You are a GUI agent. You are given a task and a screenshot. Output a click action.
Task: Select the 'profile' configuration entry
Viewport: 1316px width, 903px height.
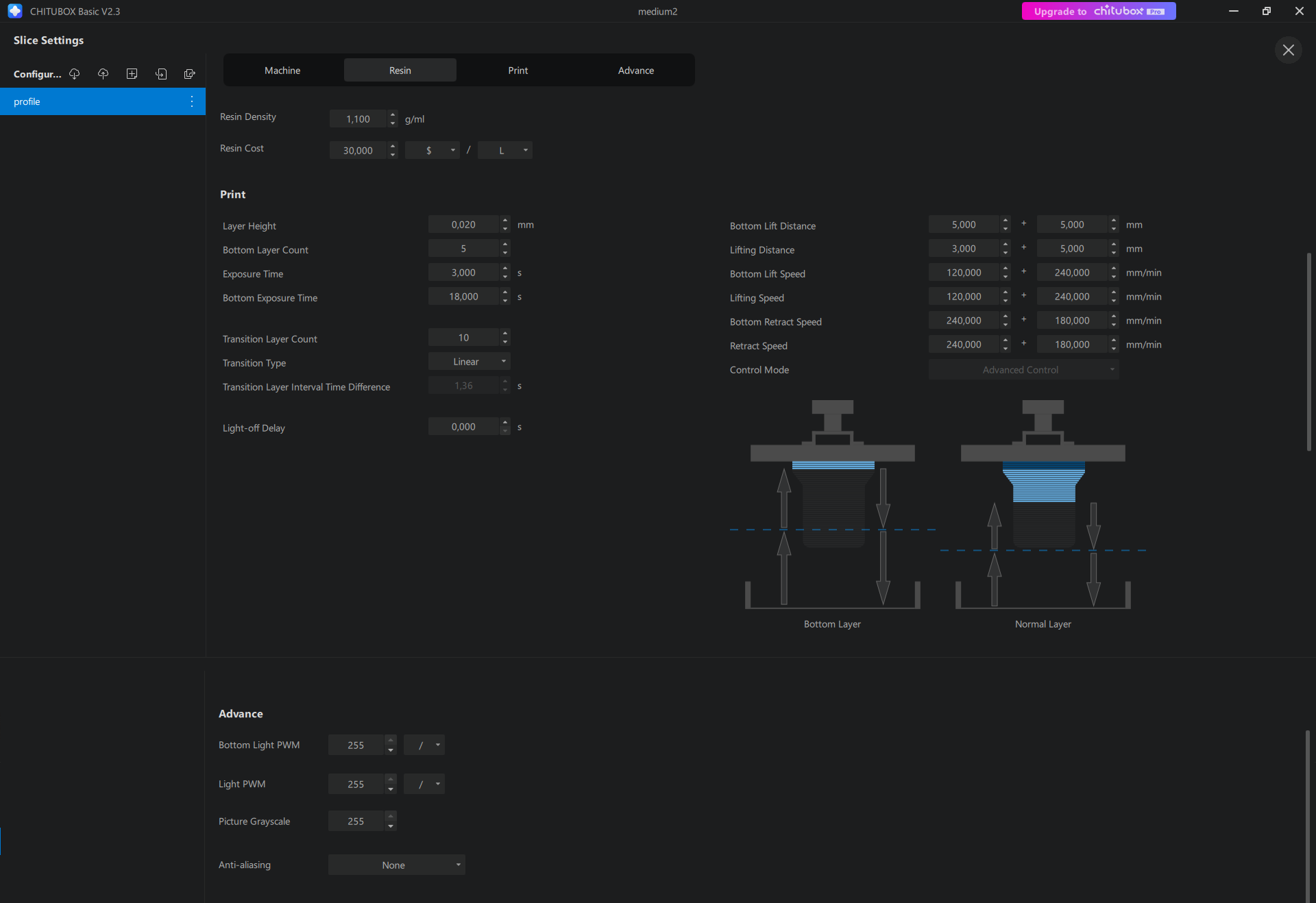(103, 101)
